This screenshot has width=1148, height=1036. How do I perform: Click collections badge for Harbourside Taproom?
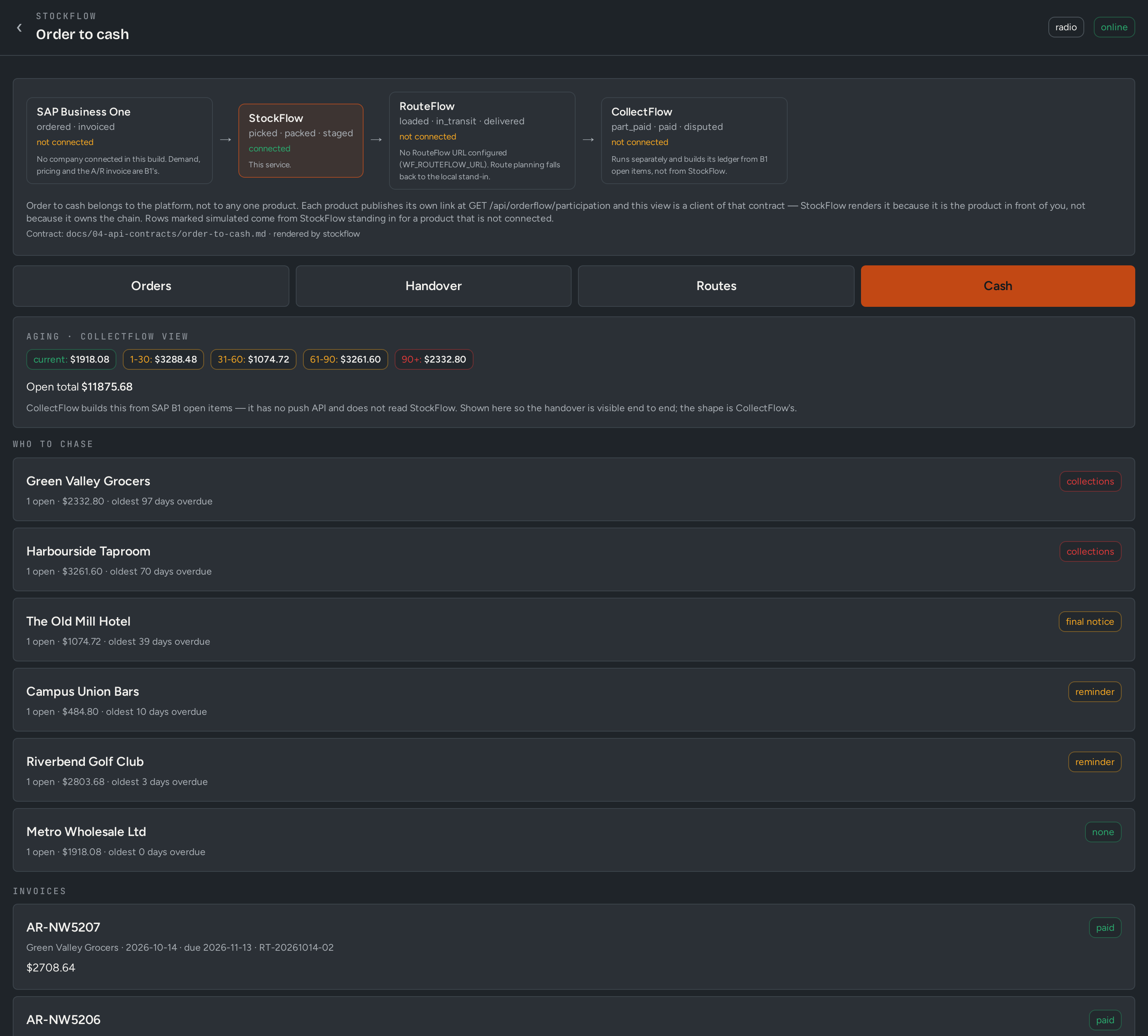pos(1090,551)
